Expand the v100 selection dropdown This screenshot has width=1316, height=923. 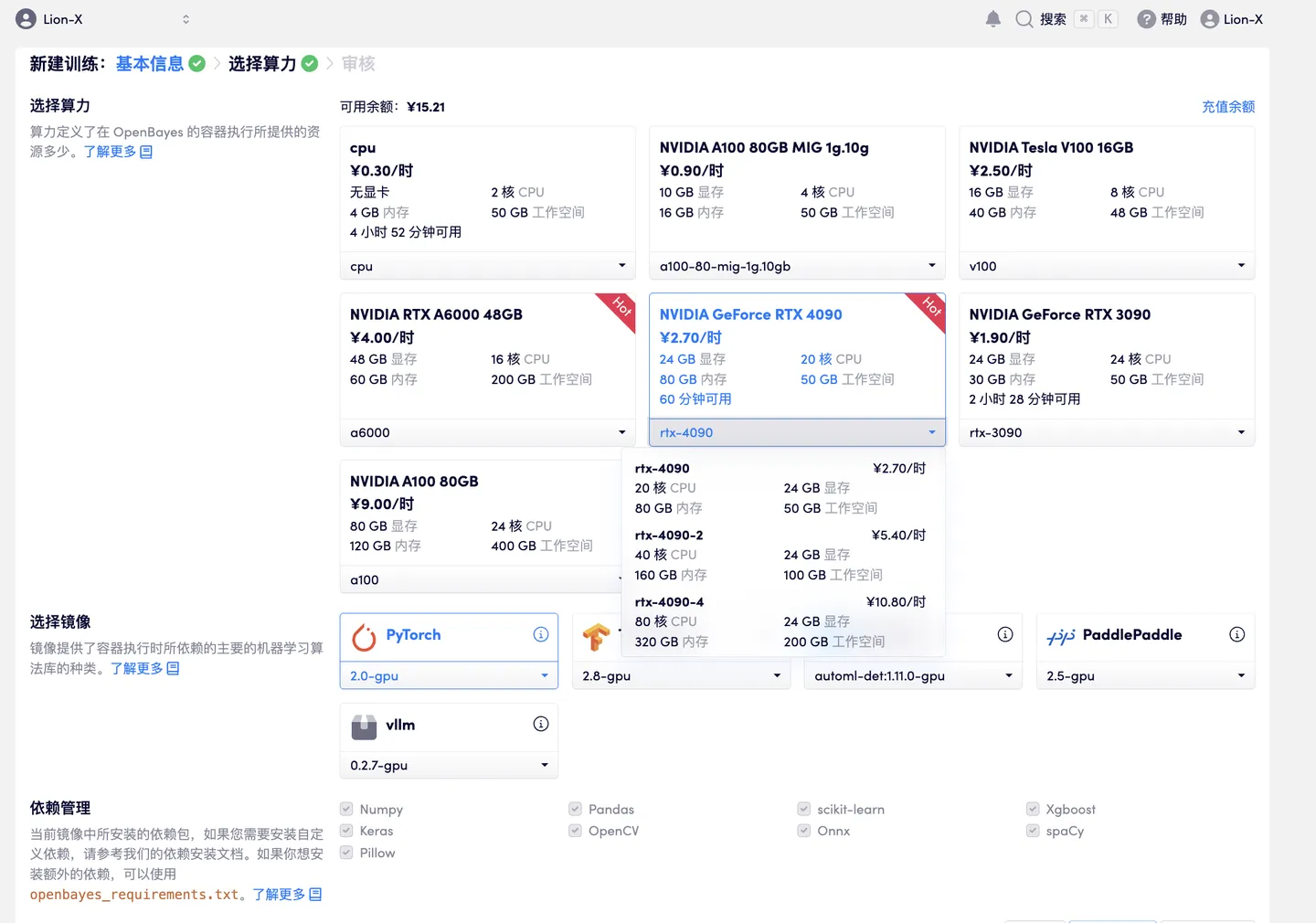coord(1106,265)
